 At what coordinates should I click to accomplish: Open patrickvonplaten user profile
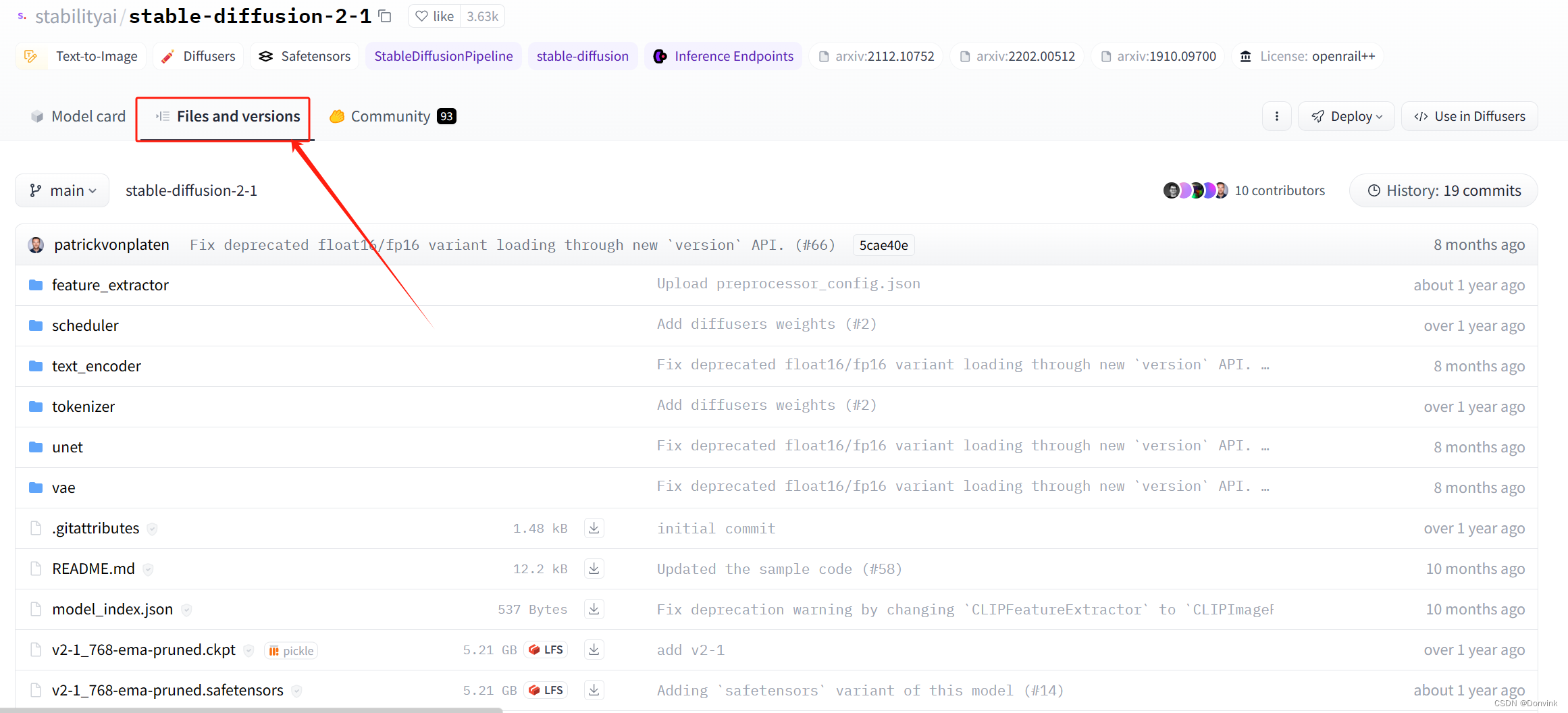pyautogui.click(x=111, y=244)
